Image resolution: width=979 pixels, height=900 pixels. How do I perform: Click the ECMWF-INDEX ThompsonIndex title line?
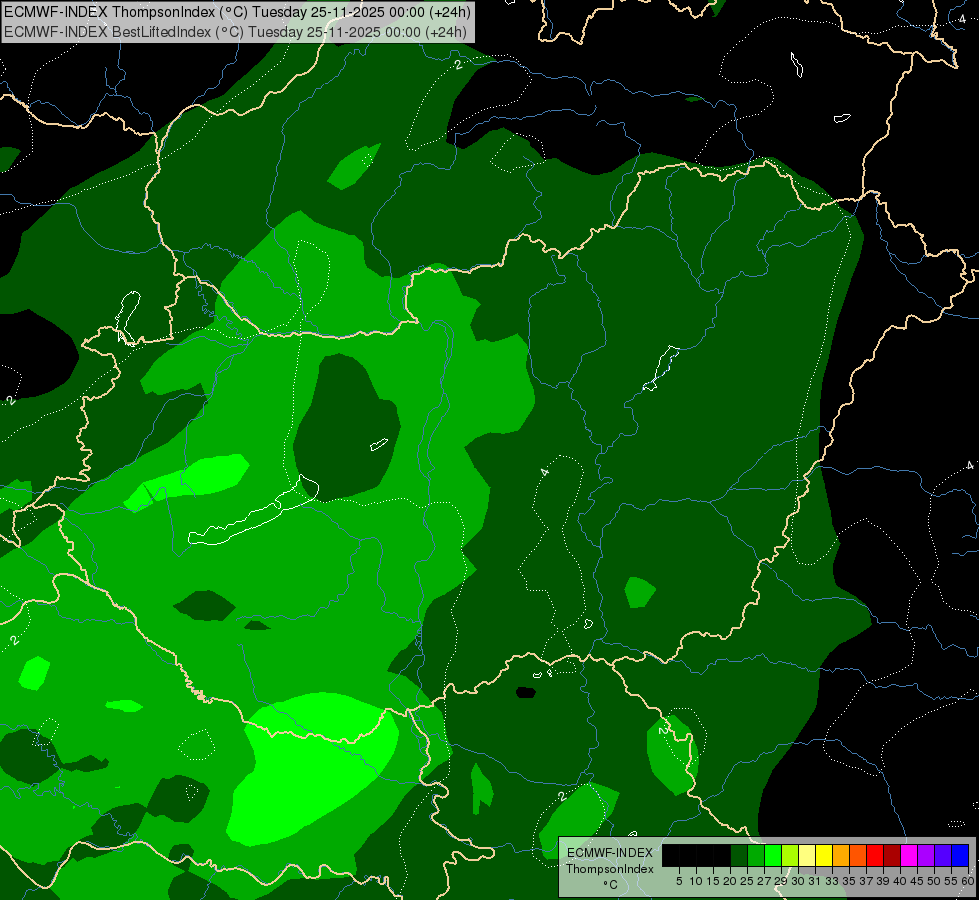pos(237,12)
